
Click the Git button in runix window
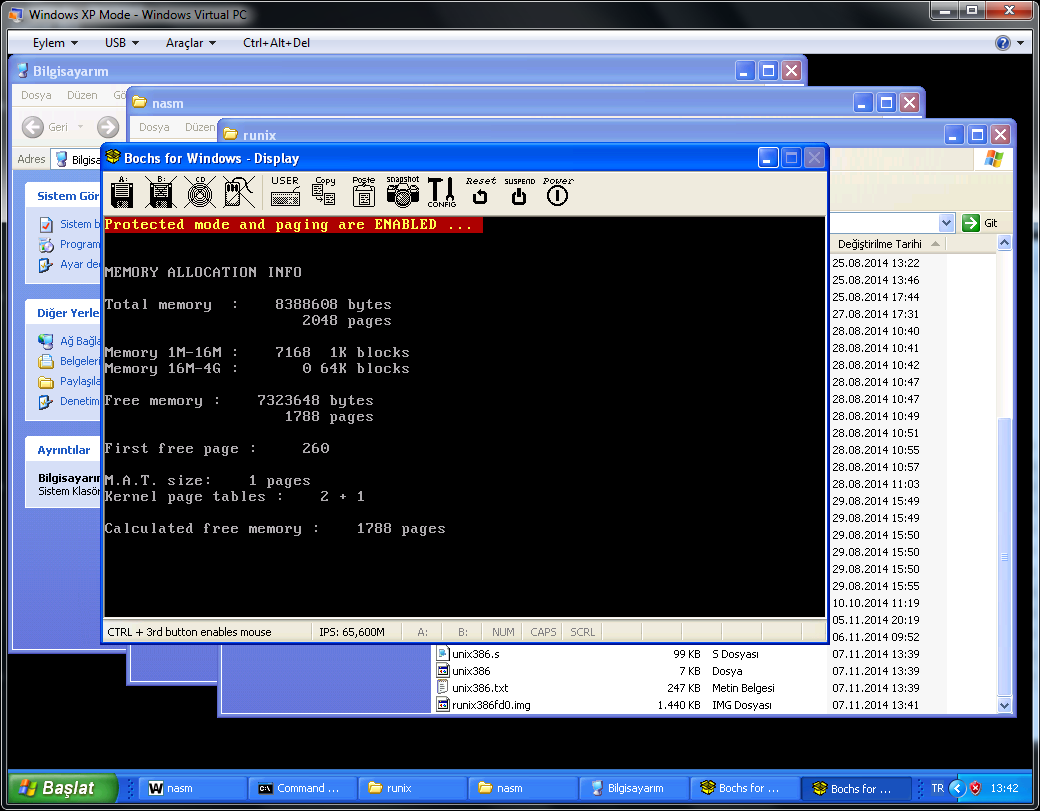(980, 223)
